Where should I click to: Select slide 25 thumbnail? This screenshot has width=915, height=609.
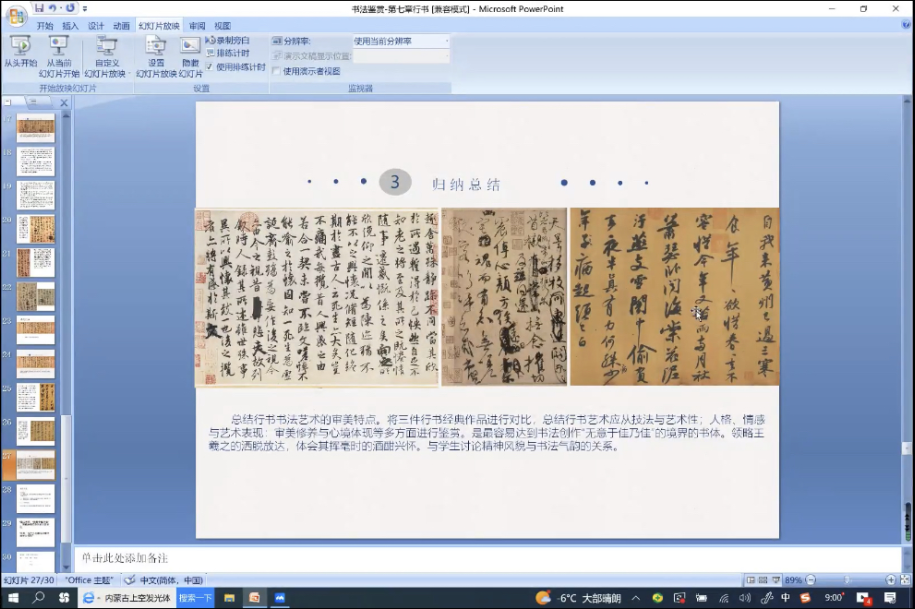(36, 398)
